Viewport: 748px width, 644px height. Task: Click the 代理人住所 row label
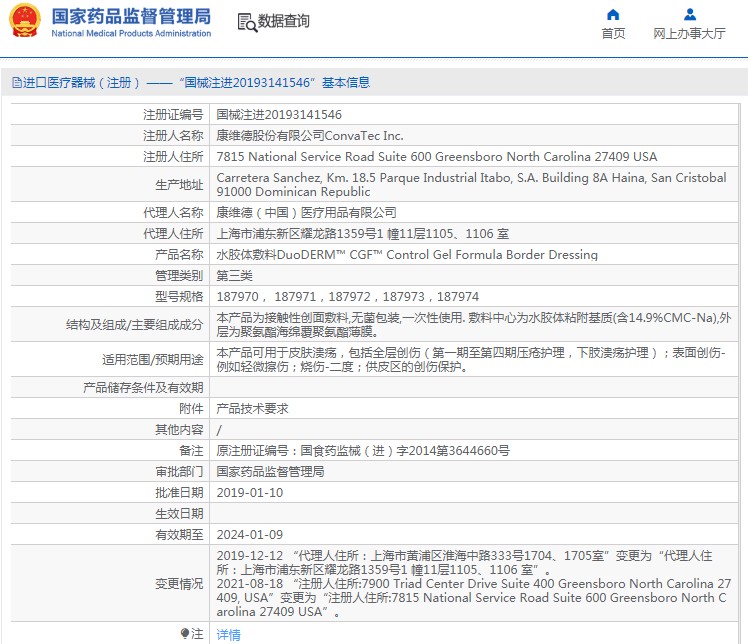click(x=173, y=234)
